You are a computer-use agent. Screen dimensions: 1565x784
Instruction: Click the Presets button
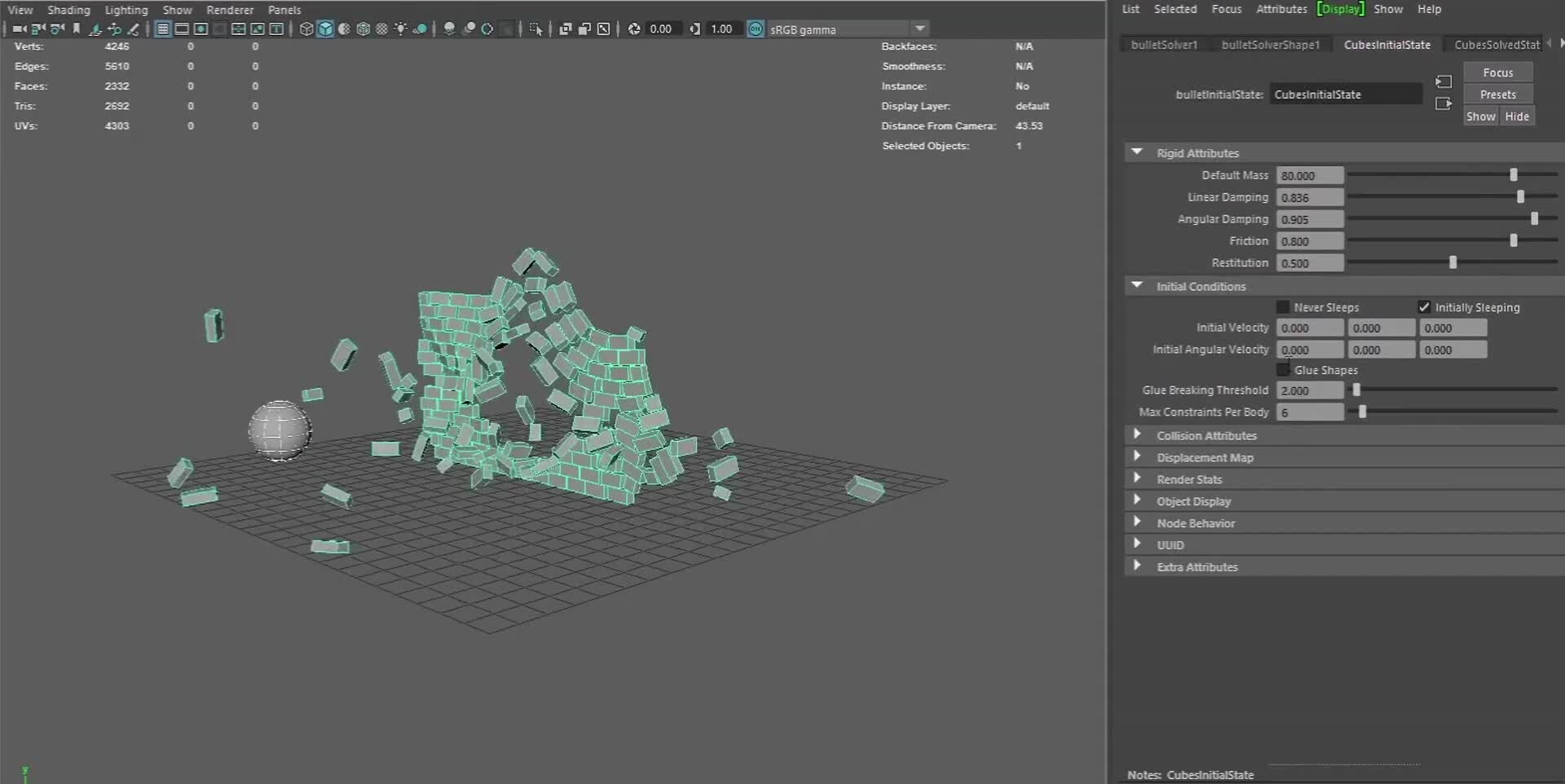pos(1497,95)
